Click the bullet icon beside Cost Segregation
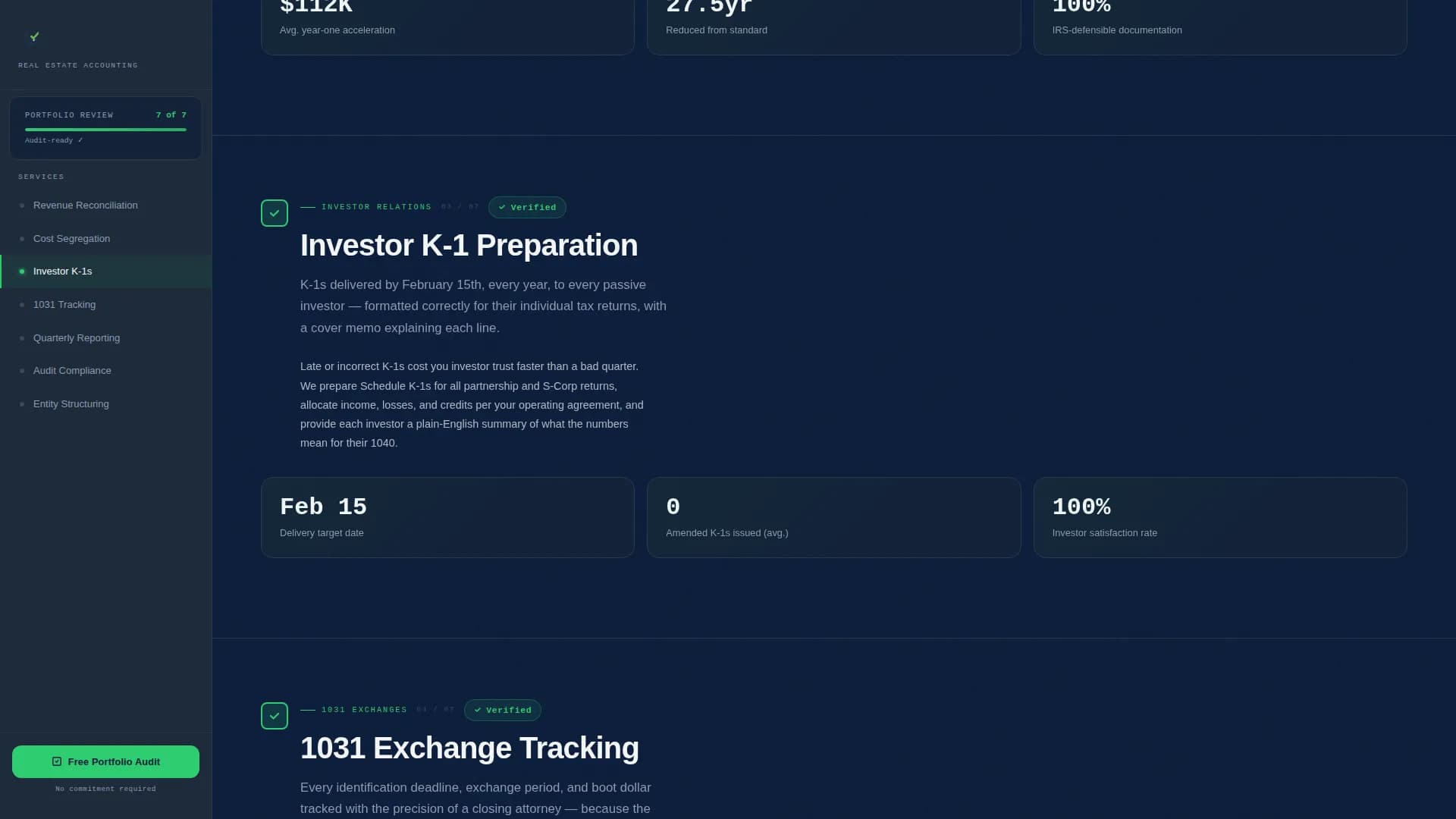This screenshot has width=1456, height=819. pyautogui.click(x=23, y=238)
